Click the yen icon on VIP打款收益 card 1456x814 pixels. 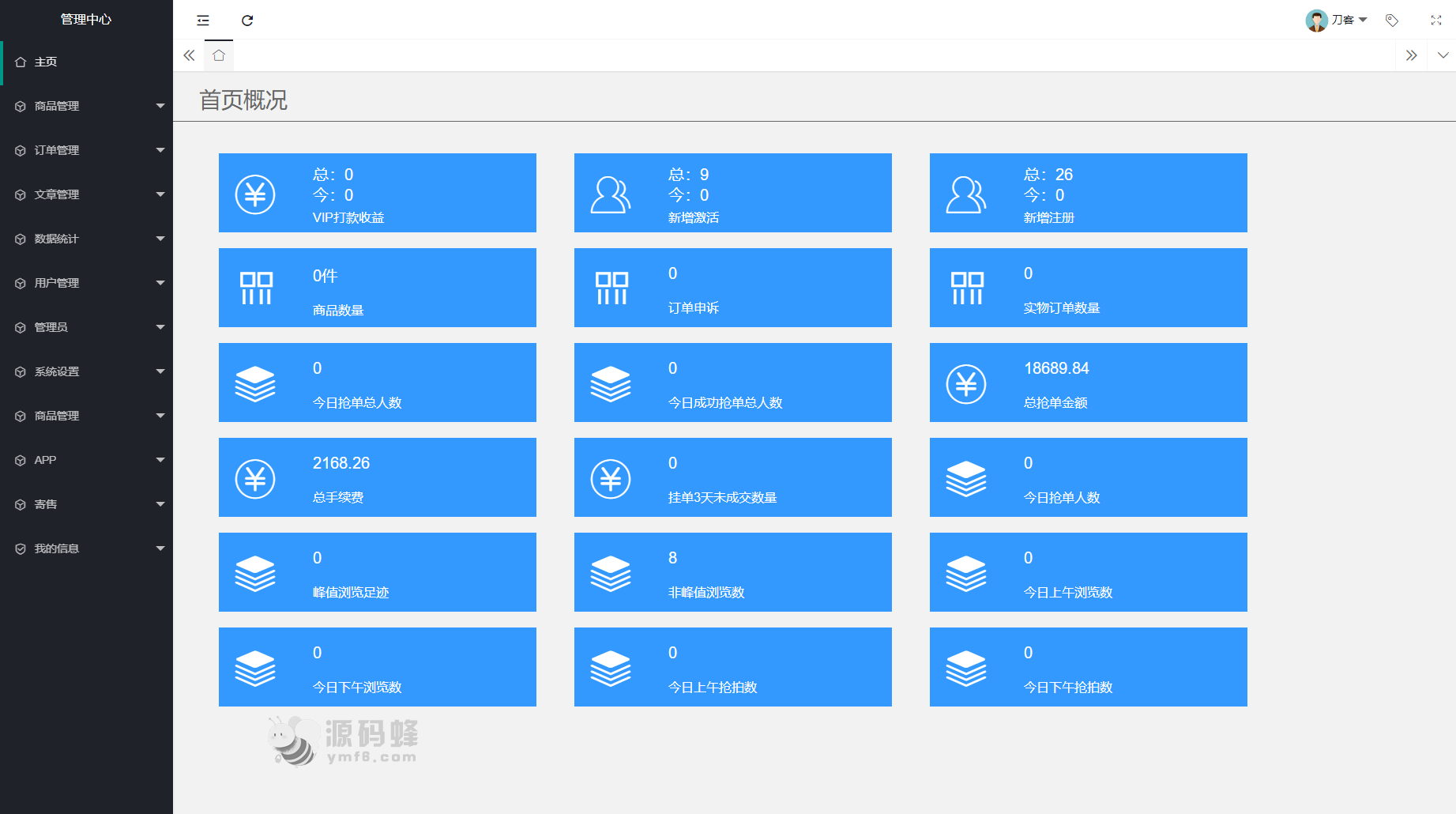point(255,194)
